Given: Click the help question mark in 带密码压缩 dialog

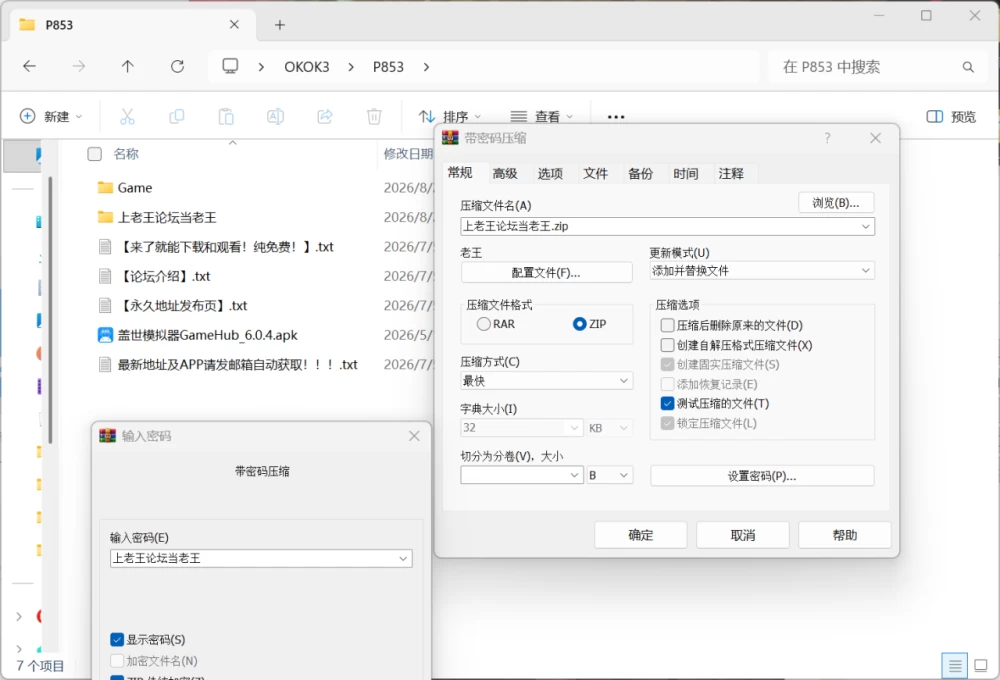Looking at the screenshot, I should 827,138.
